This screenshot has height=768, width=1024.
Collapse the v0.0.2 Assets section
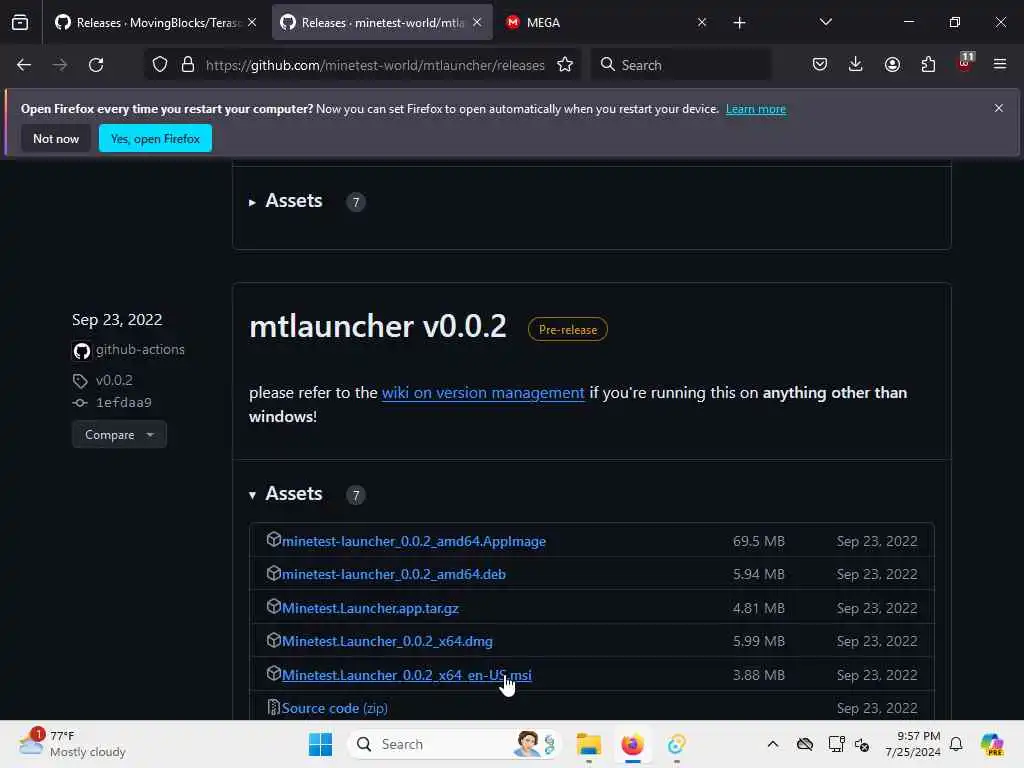286,494
